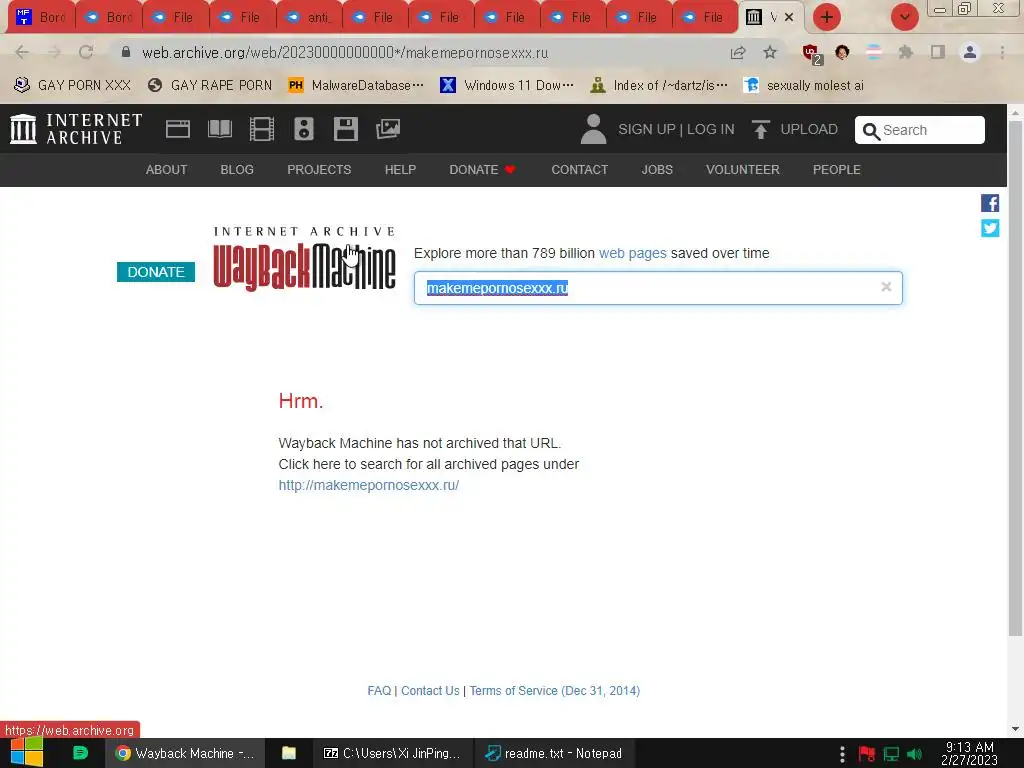Open the PROJECTS menu item
1024x768 pixels.
point(319,170)
